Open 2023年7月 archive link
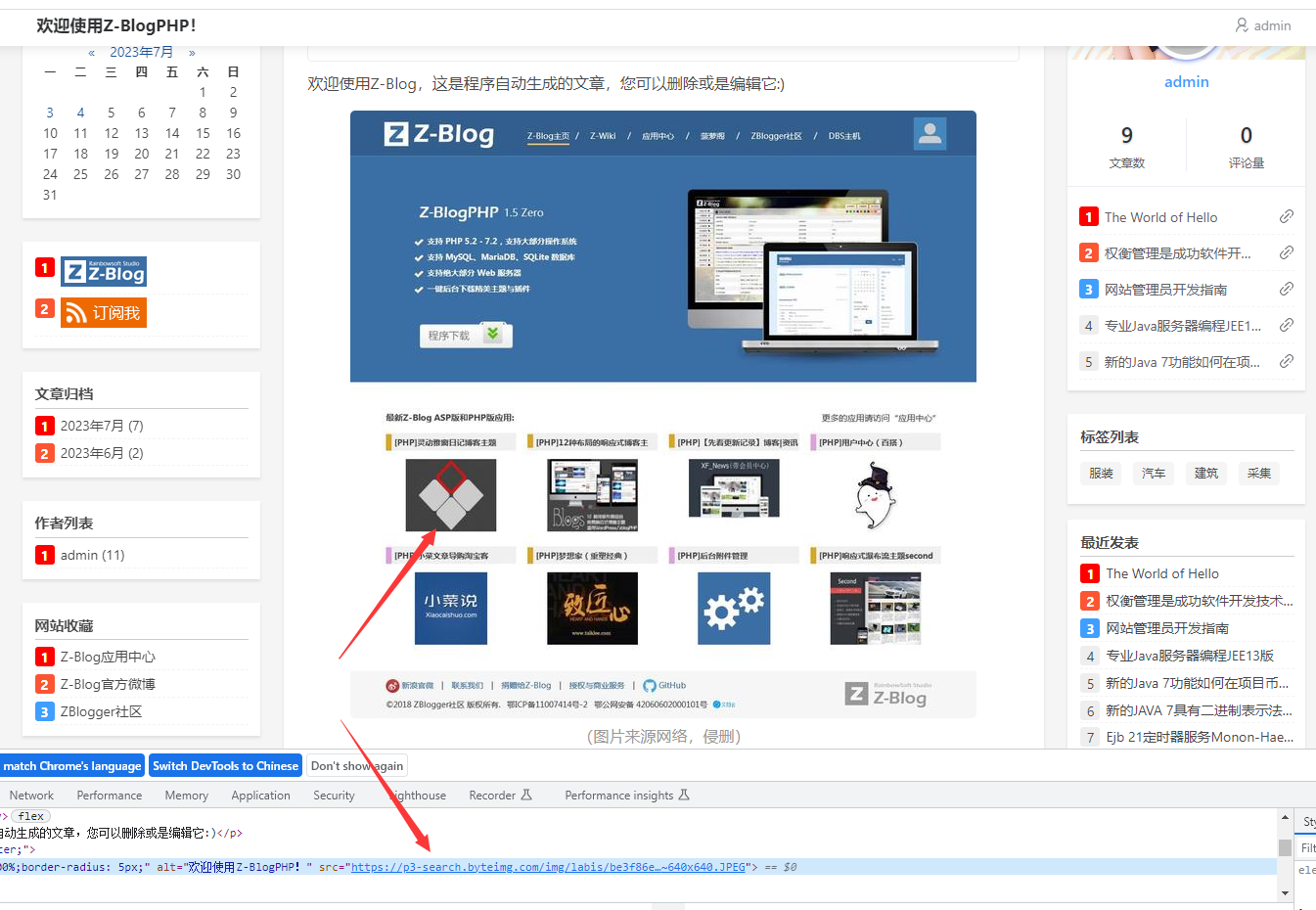This screenshot has width=1316, height=910. [102, 426]
